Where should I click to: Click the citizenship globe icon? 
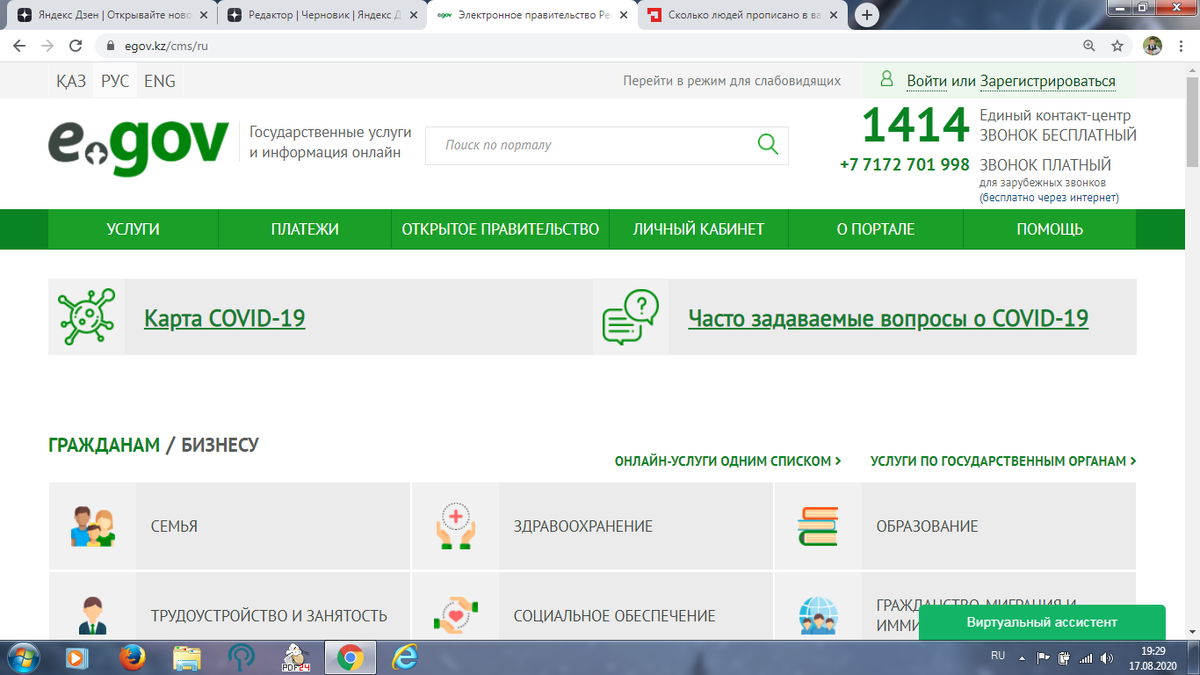[x=818, y=616]
